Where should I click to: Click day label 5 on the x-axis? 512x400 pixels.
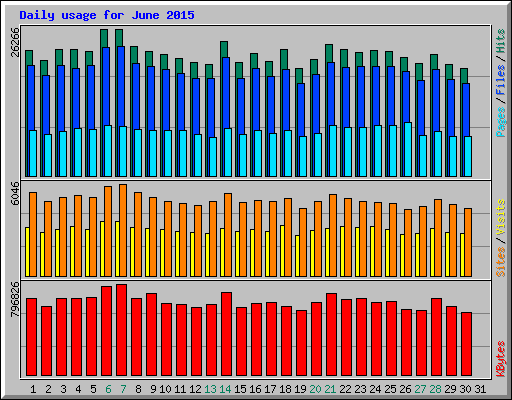pyautogui.click(x=93, y=389)
